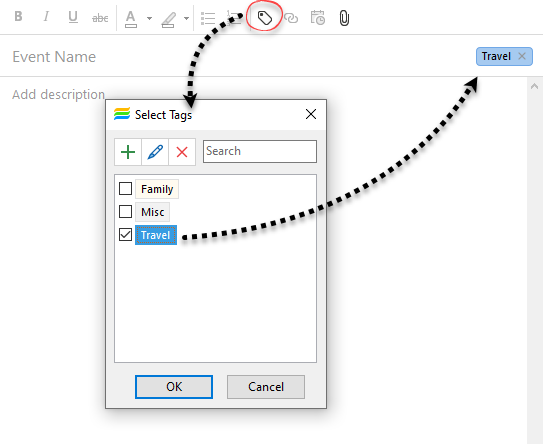Cancel the Select Tags dialog
Image resolution: width=543 pixels, height=444 pixels.
point(266,387)
